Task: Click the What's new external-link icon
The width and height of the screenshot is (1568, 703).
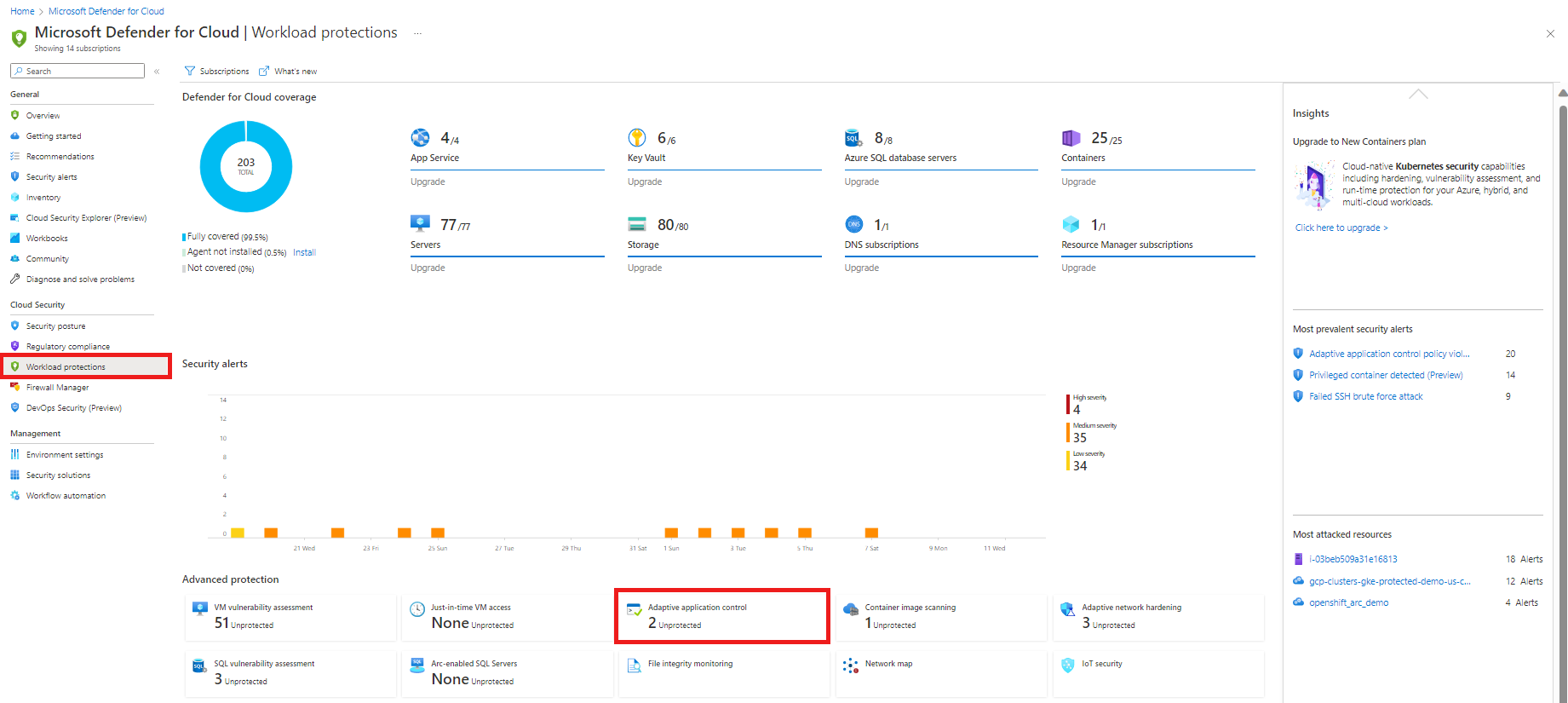Action: coord(264,71)
